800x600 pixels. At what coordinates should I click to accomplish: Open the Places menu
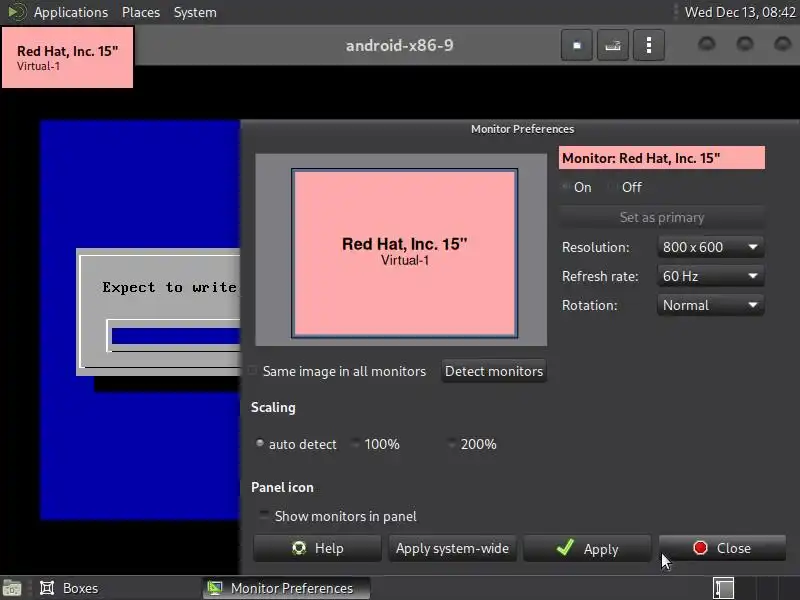(x=141, y=12)
